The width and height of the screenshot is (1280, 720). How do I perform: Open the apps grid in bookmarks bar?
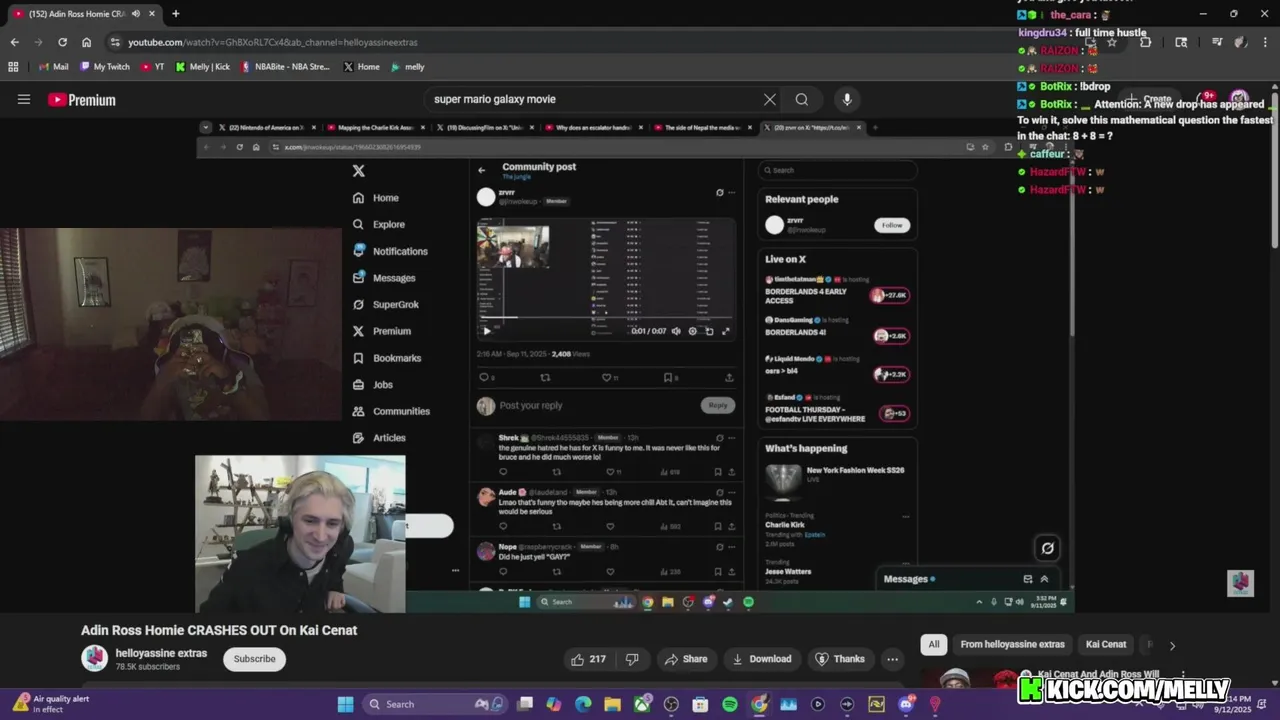(13, 67)
